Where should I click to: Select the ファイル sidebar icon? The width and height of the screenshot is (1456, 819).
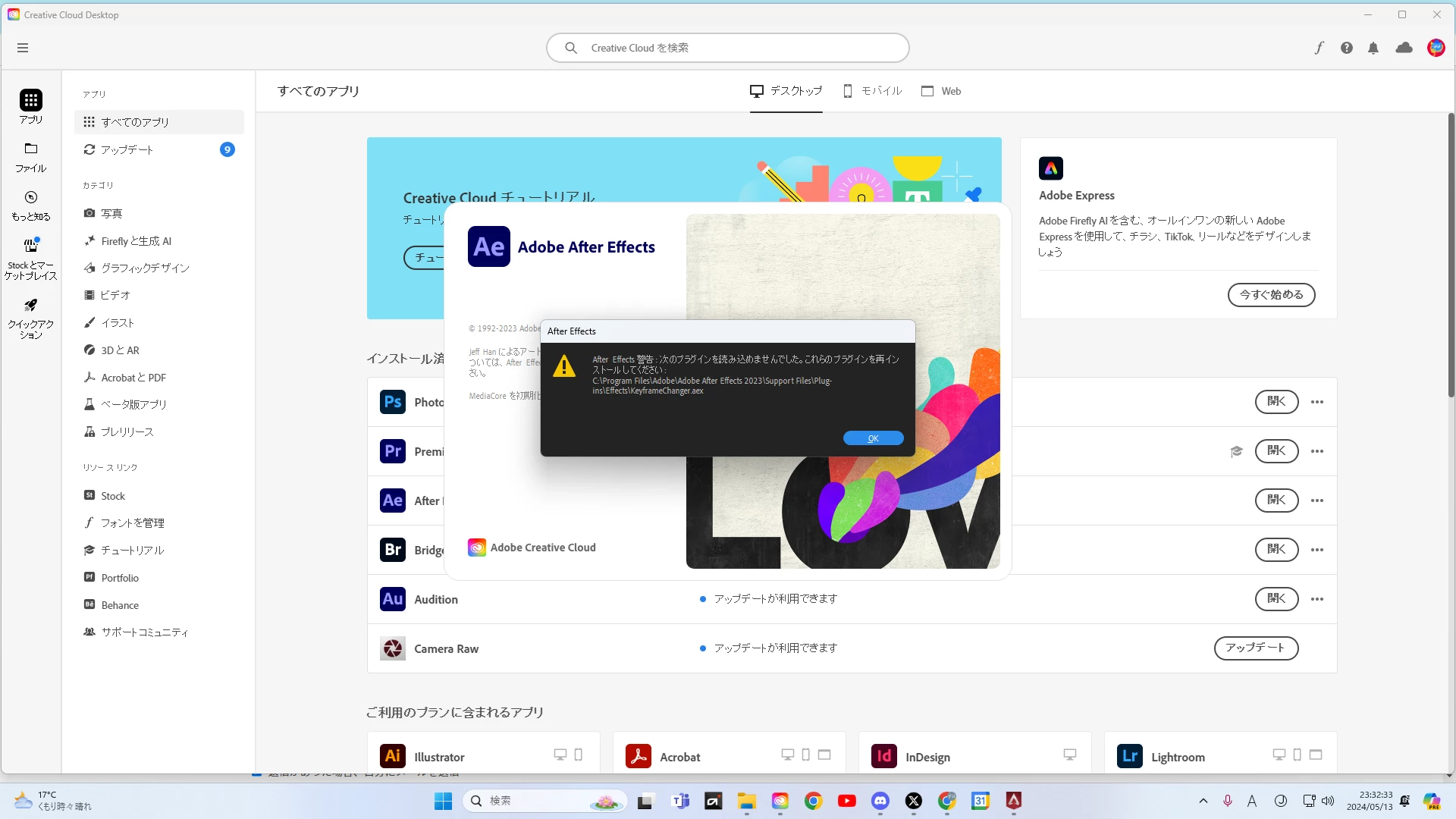pos(31,156)
